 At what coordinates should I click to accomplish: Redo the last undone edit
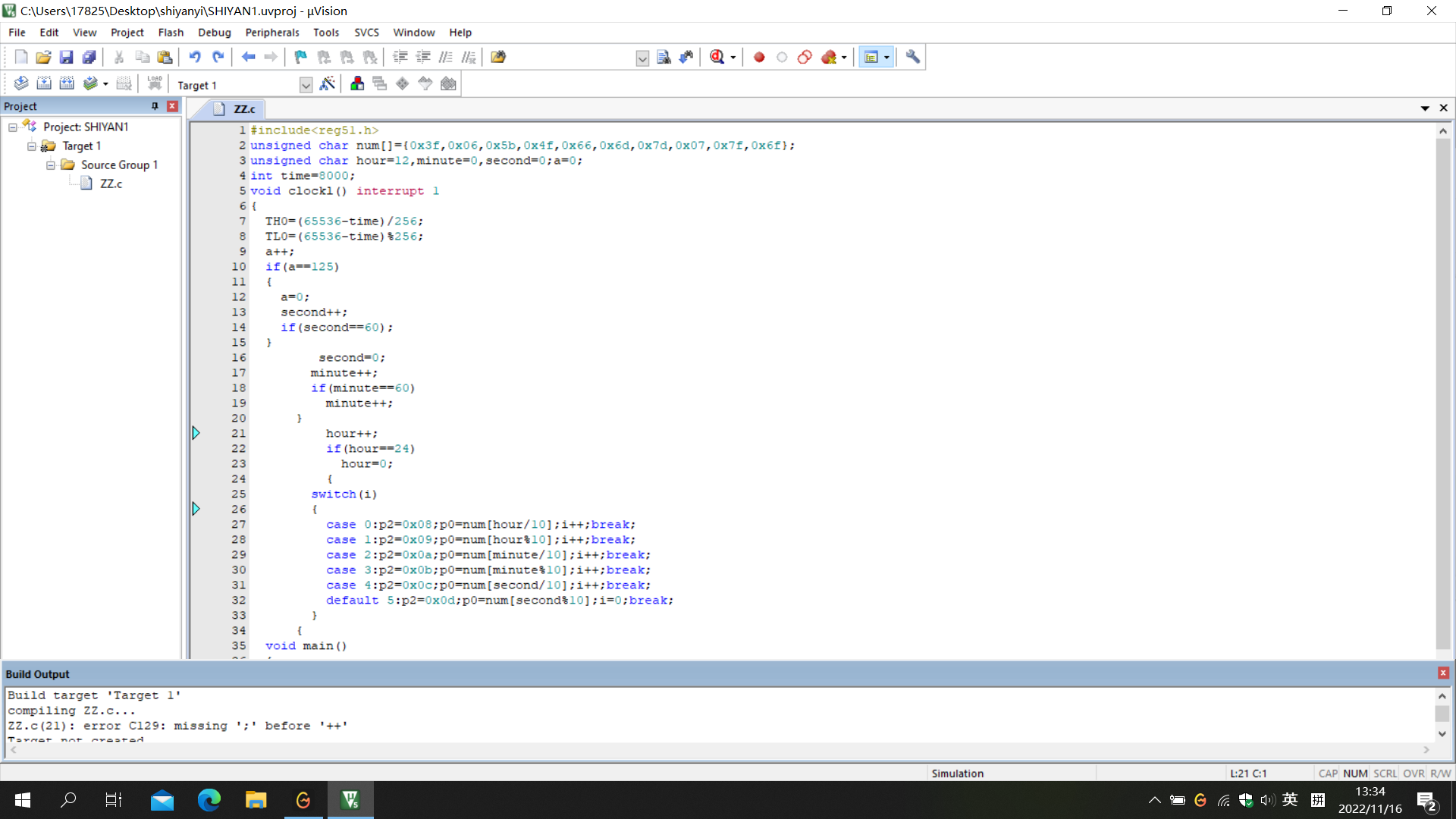coord(218,57)
